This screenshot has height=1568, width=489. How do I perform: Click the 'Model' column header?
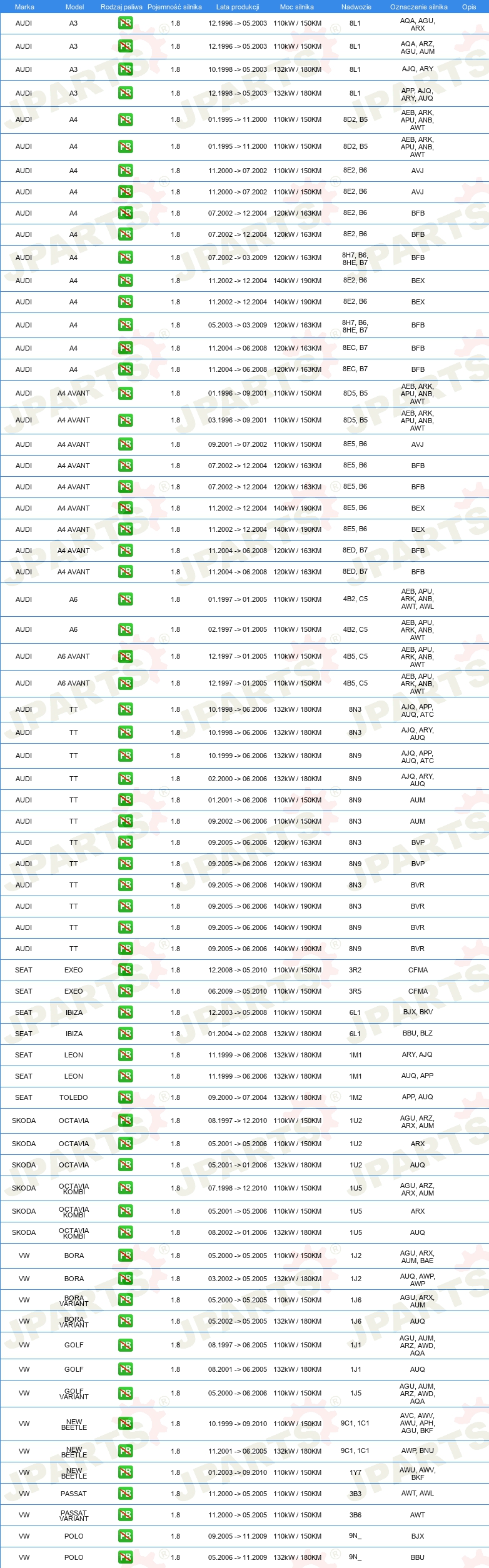click(x=74, y=7)
